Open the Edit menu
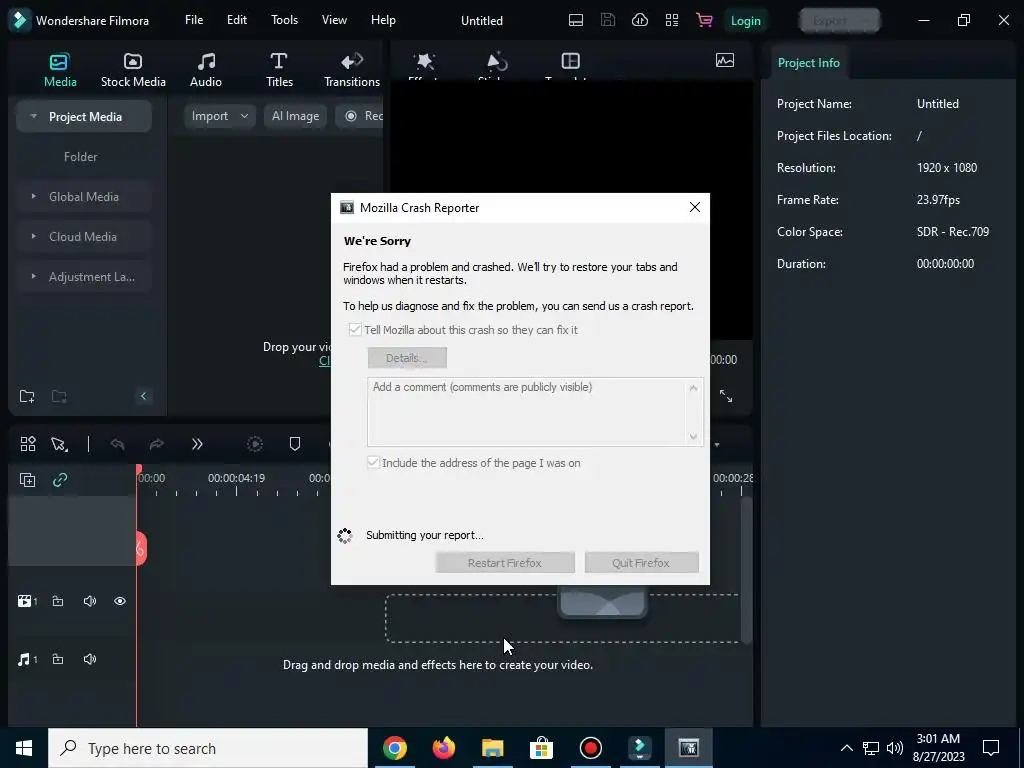 tap(236, 20)
